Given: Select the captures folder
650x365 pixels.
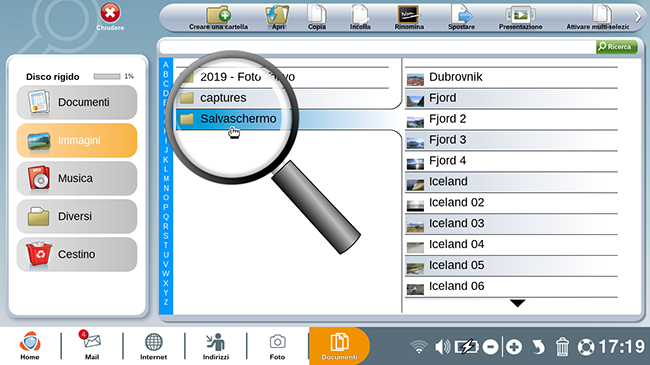Looking at the screenshot, I should coord(282,98).
